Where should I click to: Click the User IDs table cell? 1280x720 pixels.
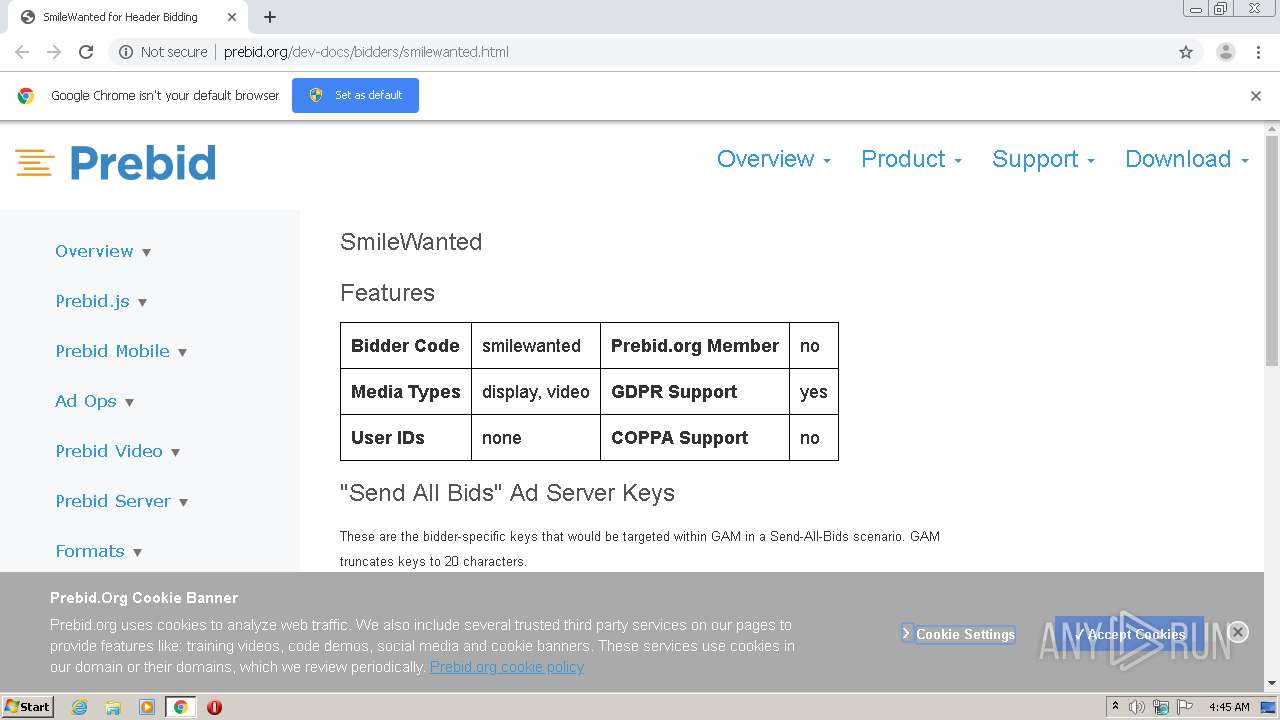pos(405,438)
